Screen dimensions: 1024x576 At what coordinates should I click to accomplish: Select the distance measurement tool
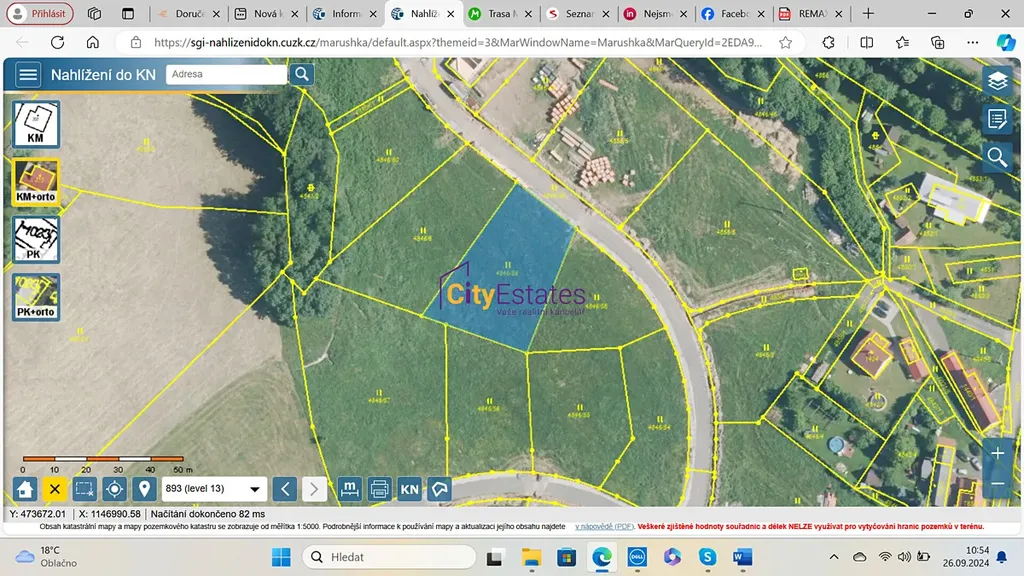coord(349,489)
